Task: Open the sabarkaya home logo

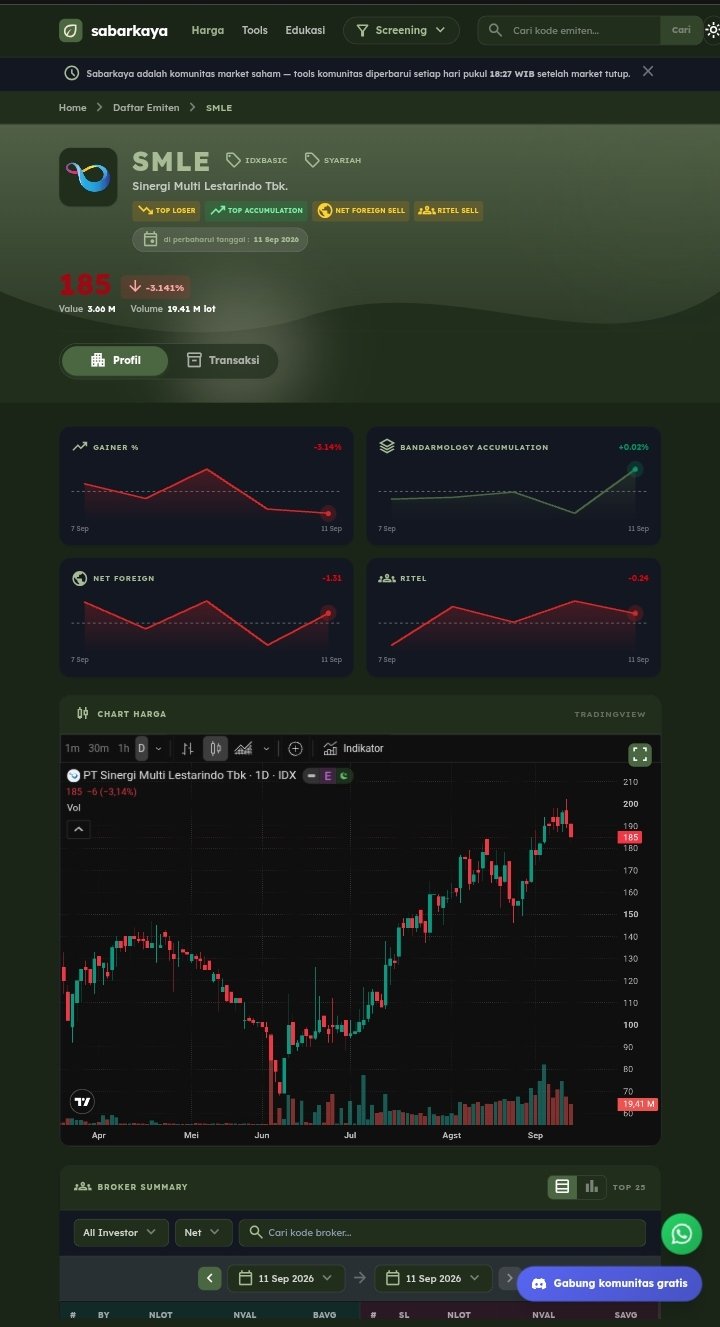Action: tap(113, 30)
